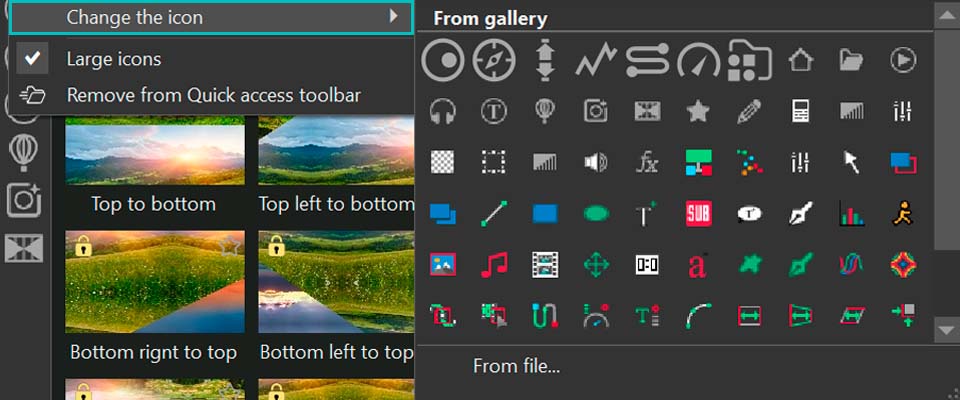Select the white mouse cursor icon

[852, 163]
